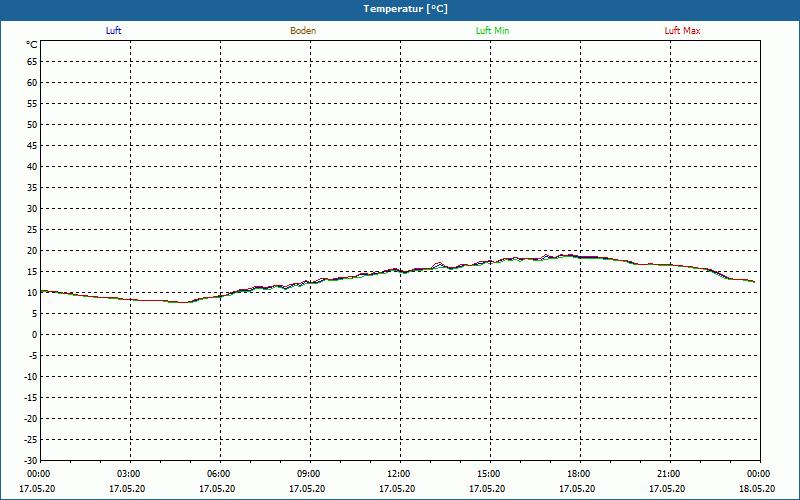Click the Boden legend label
The width and height of the screenshot is (800, 500).
click(x=303, y=31)
